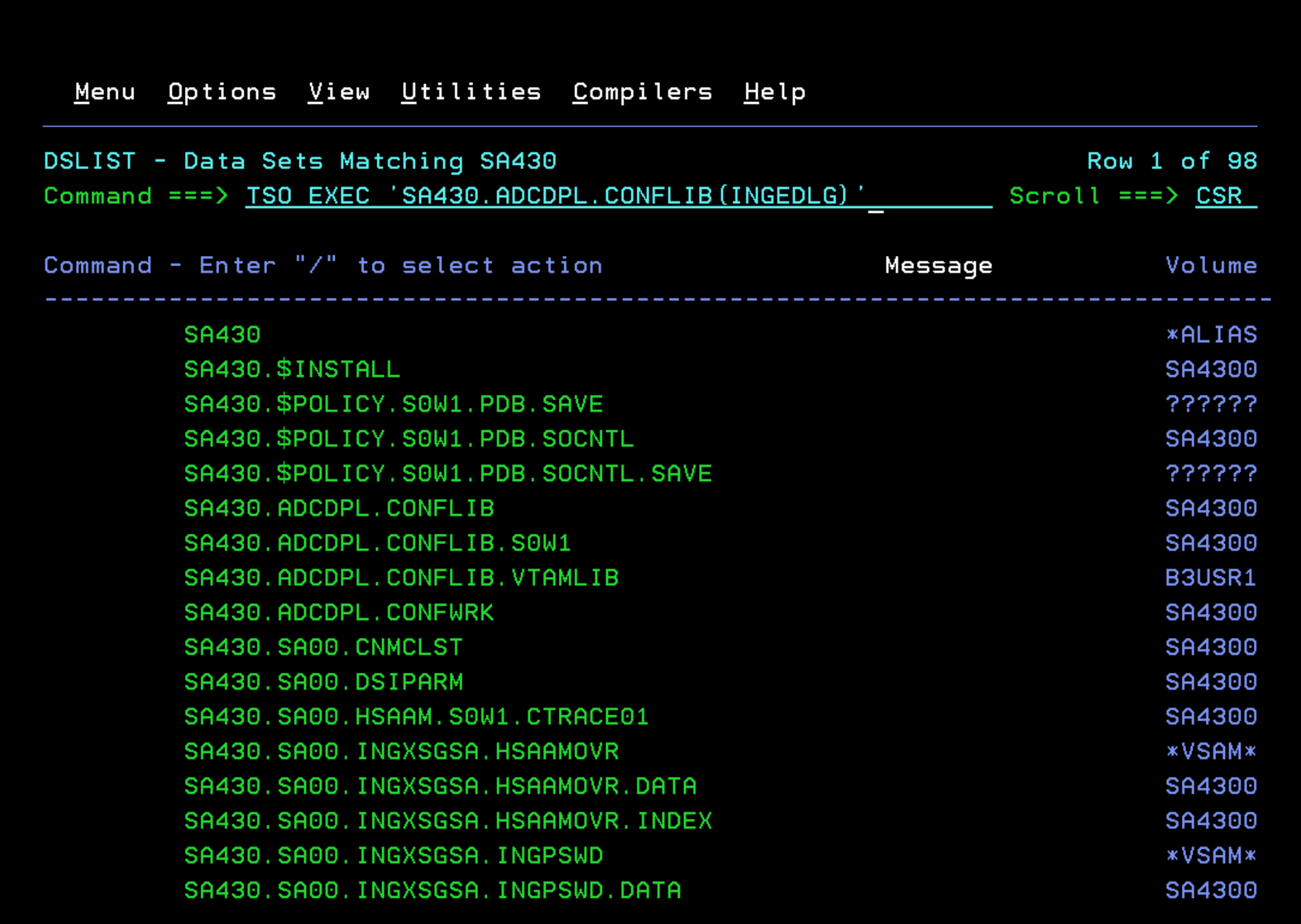Image resolution: width=1301 pixels, height=924 pixels.
Task: Click the SA430 alias entry
Action: pos(222,335)
